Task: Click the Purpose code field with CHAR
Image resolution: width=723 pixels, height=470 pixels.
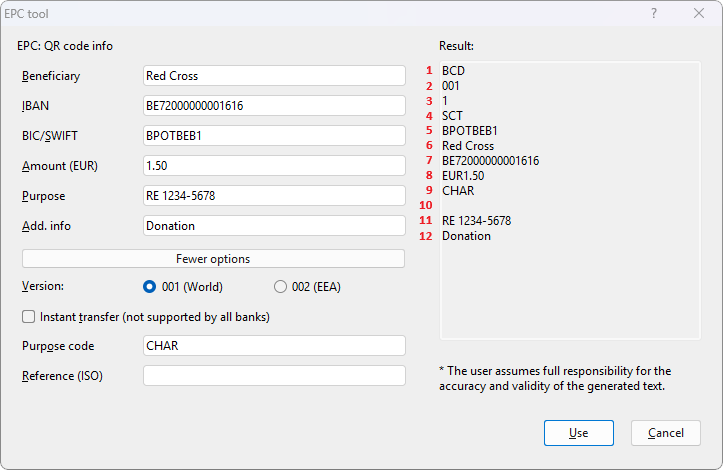Action: (x=274, y=345)
